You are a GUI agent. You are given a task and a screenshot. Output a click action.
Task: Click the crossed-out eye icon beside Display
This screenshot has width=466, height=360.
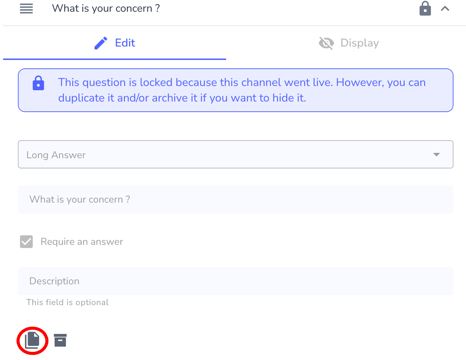pyautogui.click(x=326, y=43)
